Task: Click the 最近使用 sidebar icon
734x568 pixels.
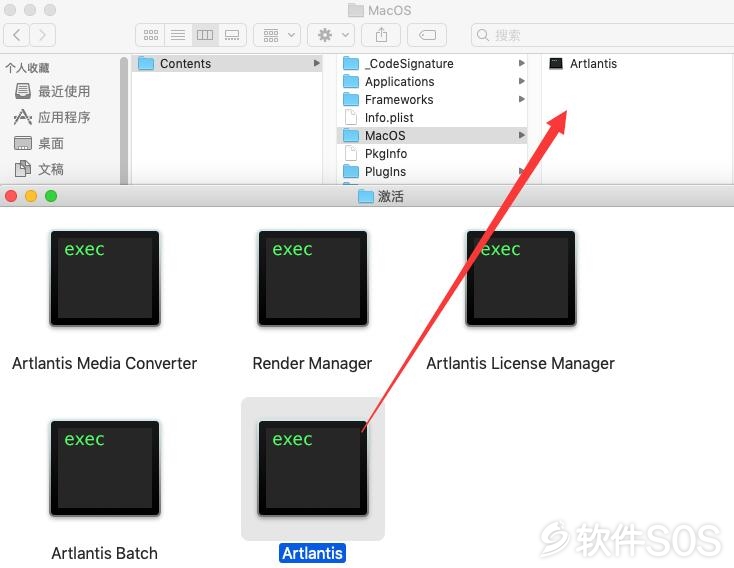Action: pos(22,91)
